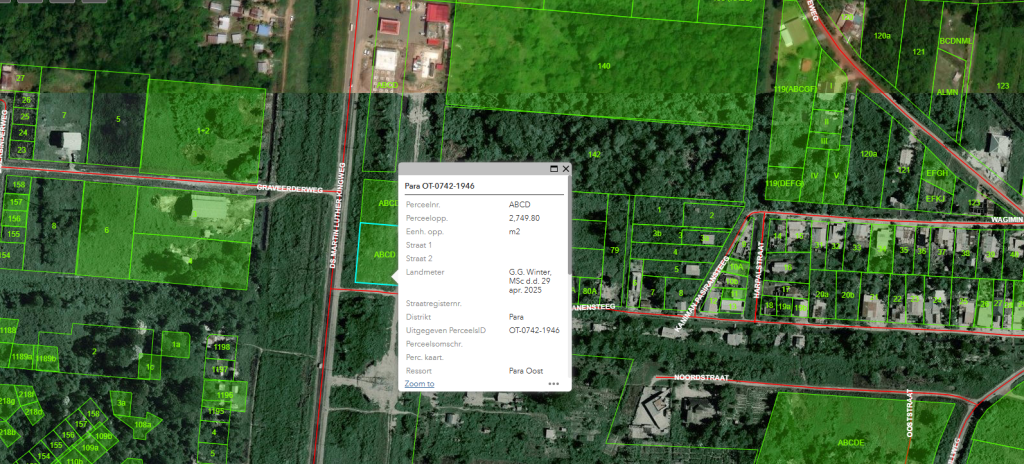Click the Zoom to link
Screen dimensions: 1024x464
419,383
